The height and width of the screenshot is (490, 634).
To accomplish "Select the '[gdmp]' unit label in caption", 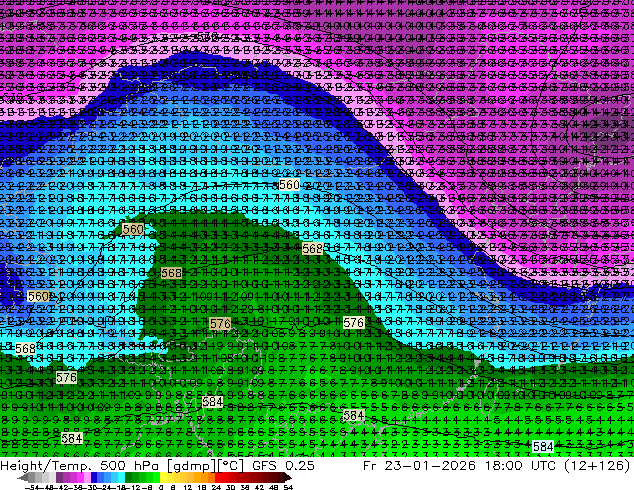I will [x=192, y=466].
